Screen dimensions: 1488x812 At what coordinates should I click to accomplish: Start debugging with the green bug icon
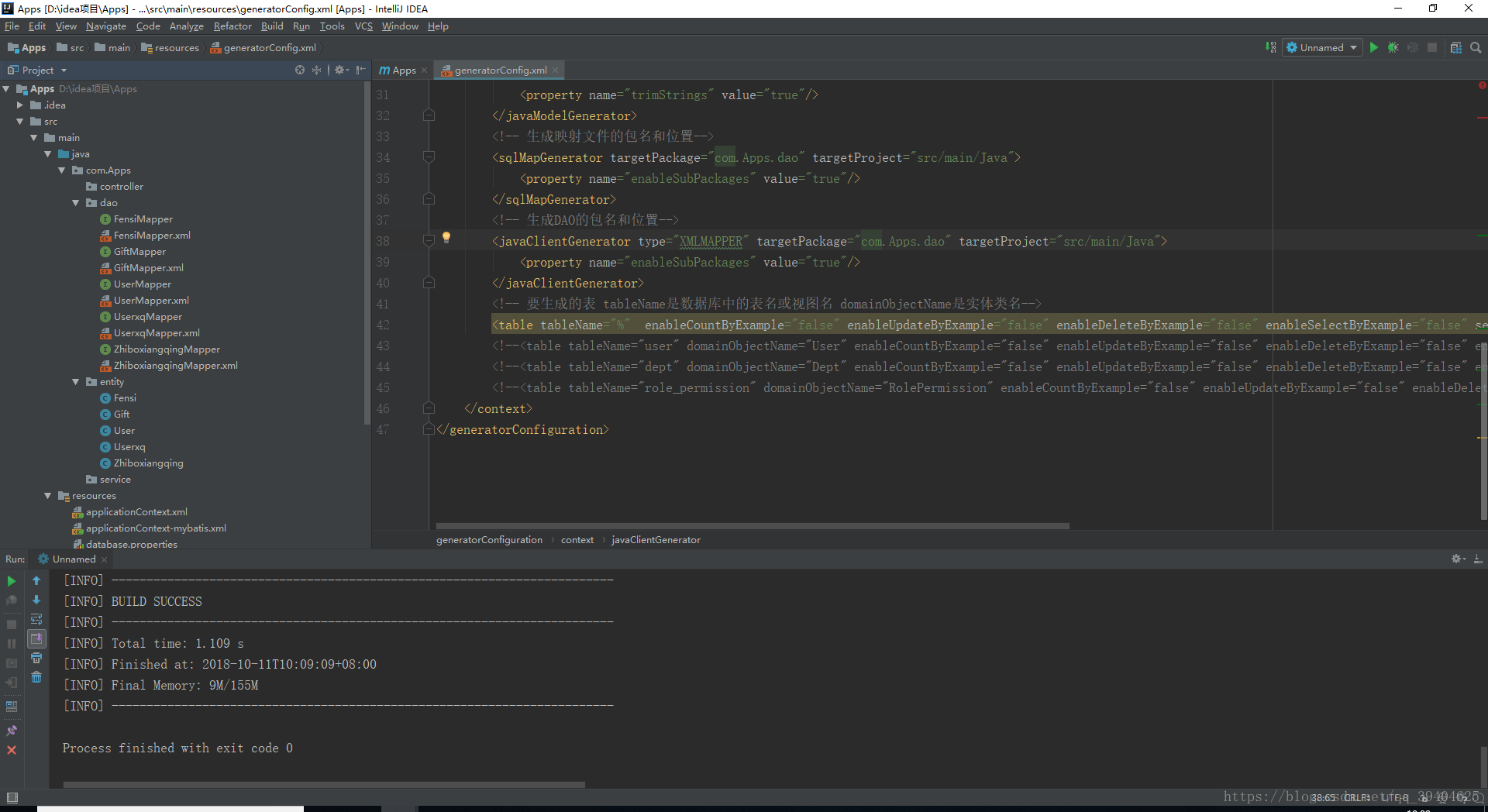[1393, 47]
